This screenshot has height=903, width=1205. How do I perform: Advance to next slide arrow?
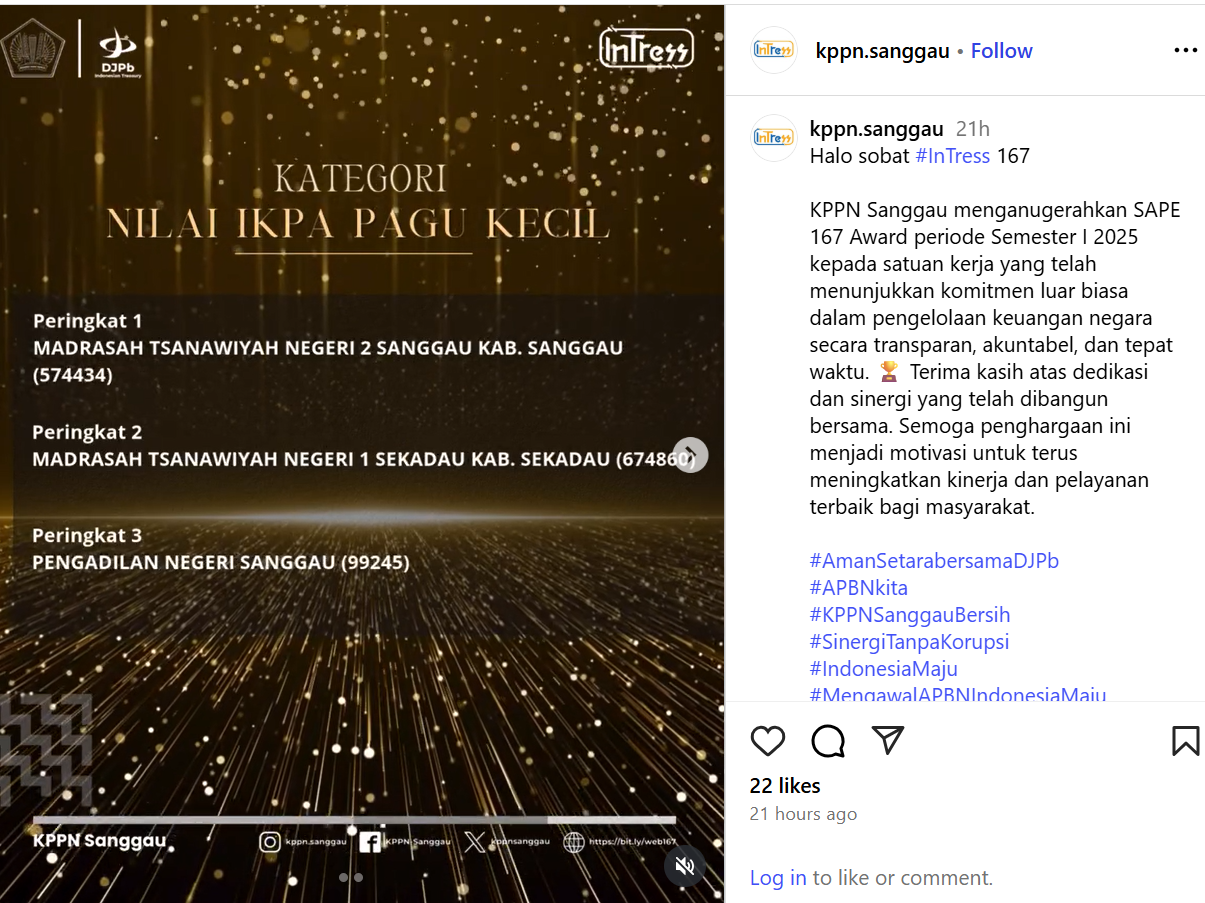[x=690, y=455]
